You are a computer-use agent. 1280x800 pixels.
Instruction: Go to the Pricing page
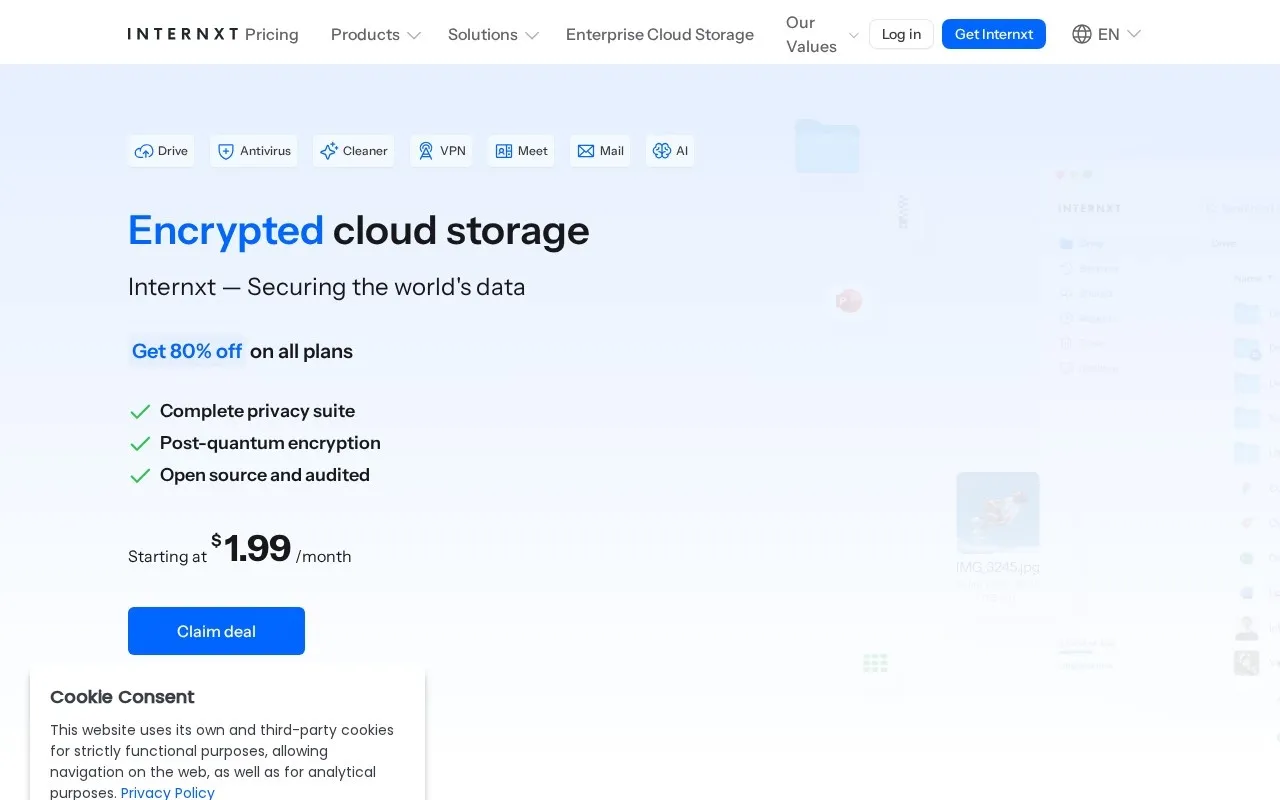tap(272, 34)
